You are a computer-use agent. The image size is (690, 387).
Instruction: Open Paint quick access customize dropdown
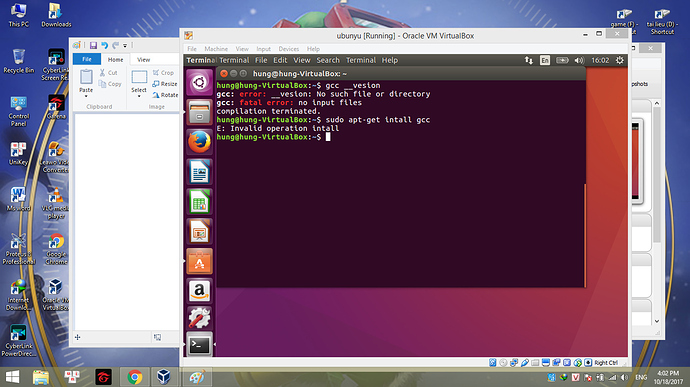125,45
